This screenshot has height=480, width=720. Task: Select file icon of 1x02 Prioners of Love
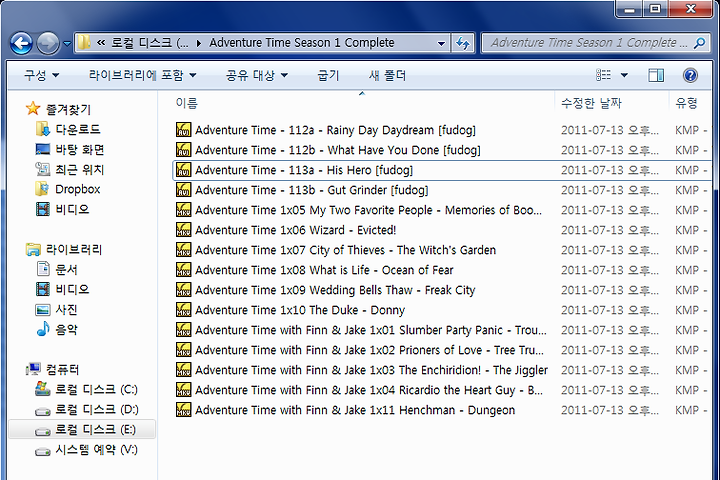tap(183, 350)
